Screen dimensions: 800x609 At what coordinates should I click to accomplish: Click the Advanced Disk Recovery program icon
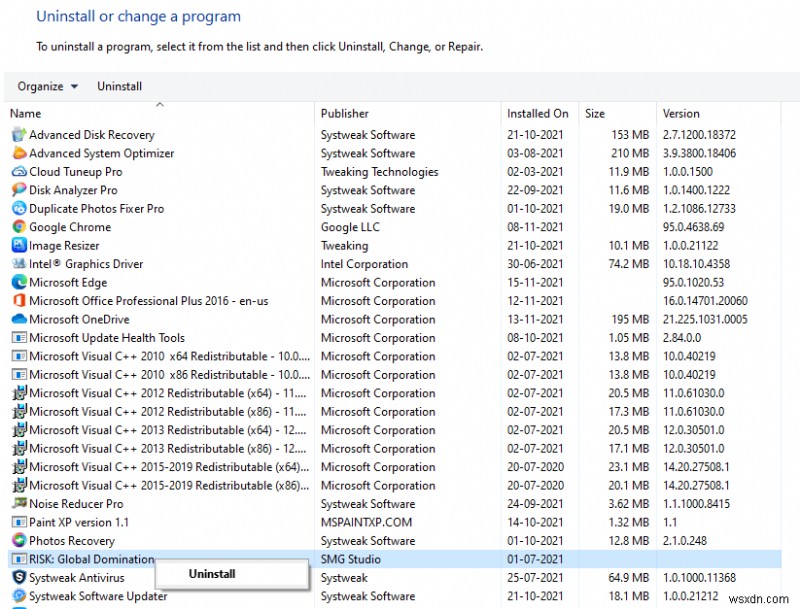click(19, 135)
